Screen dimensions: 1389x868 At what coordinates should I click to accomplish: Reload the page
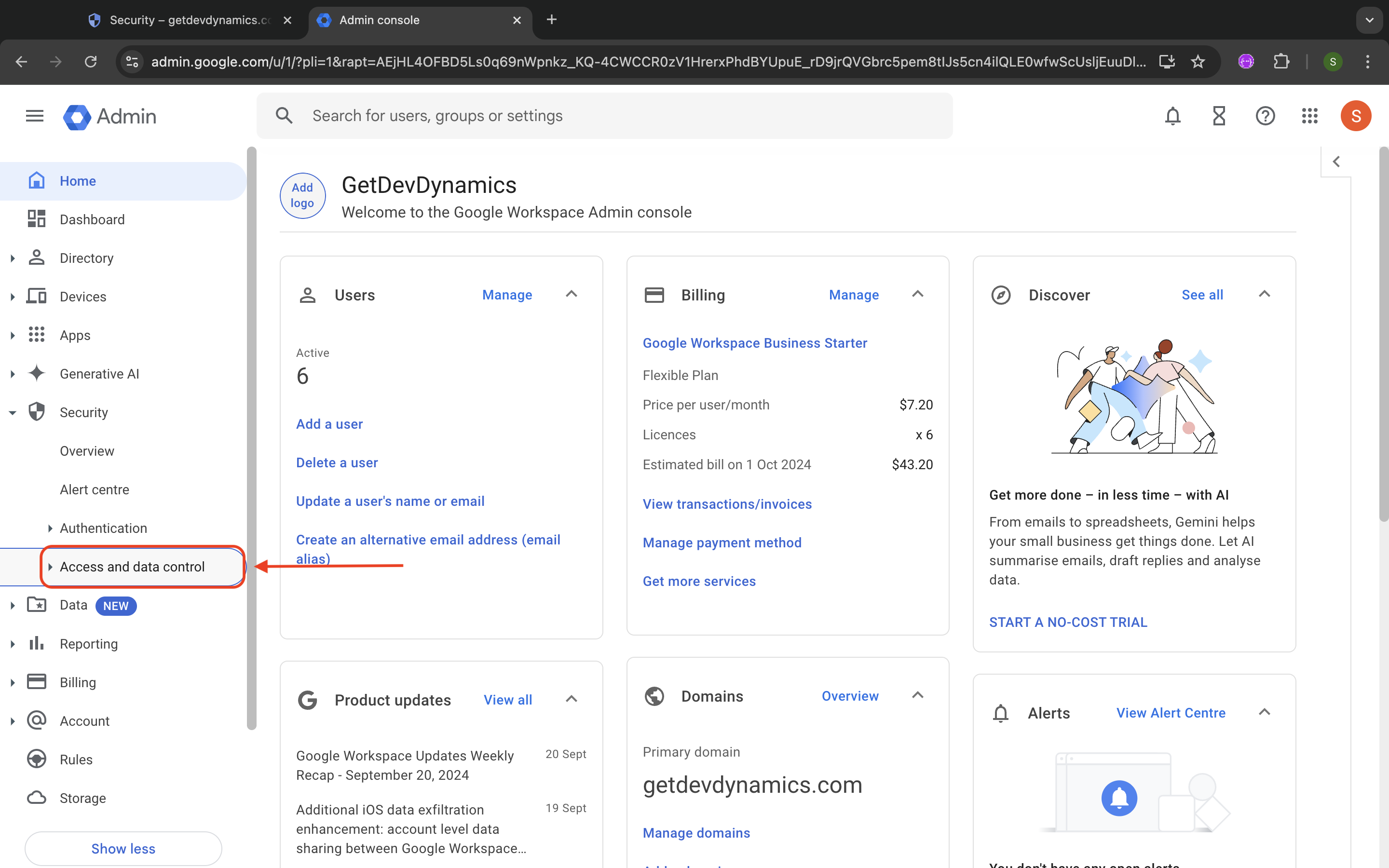tap(91, 61)
